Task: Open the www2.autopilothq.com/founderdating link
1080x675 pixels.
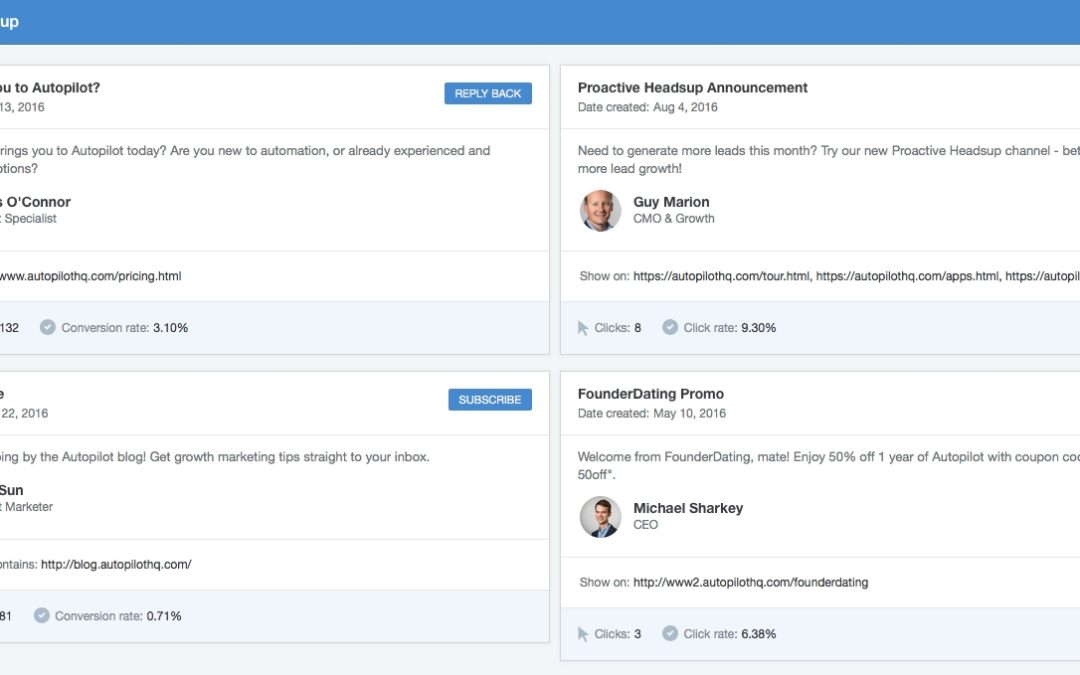Action: coord(750,582)
